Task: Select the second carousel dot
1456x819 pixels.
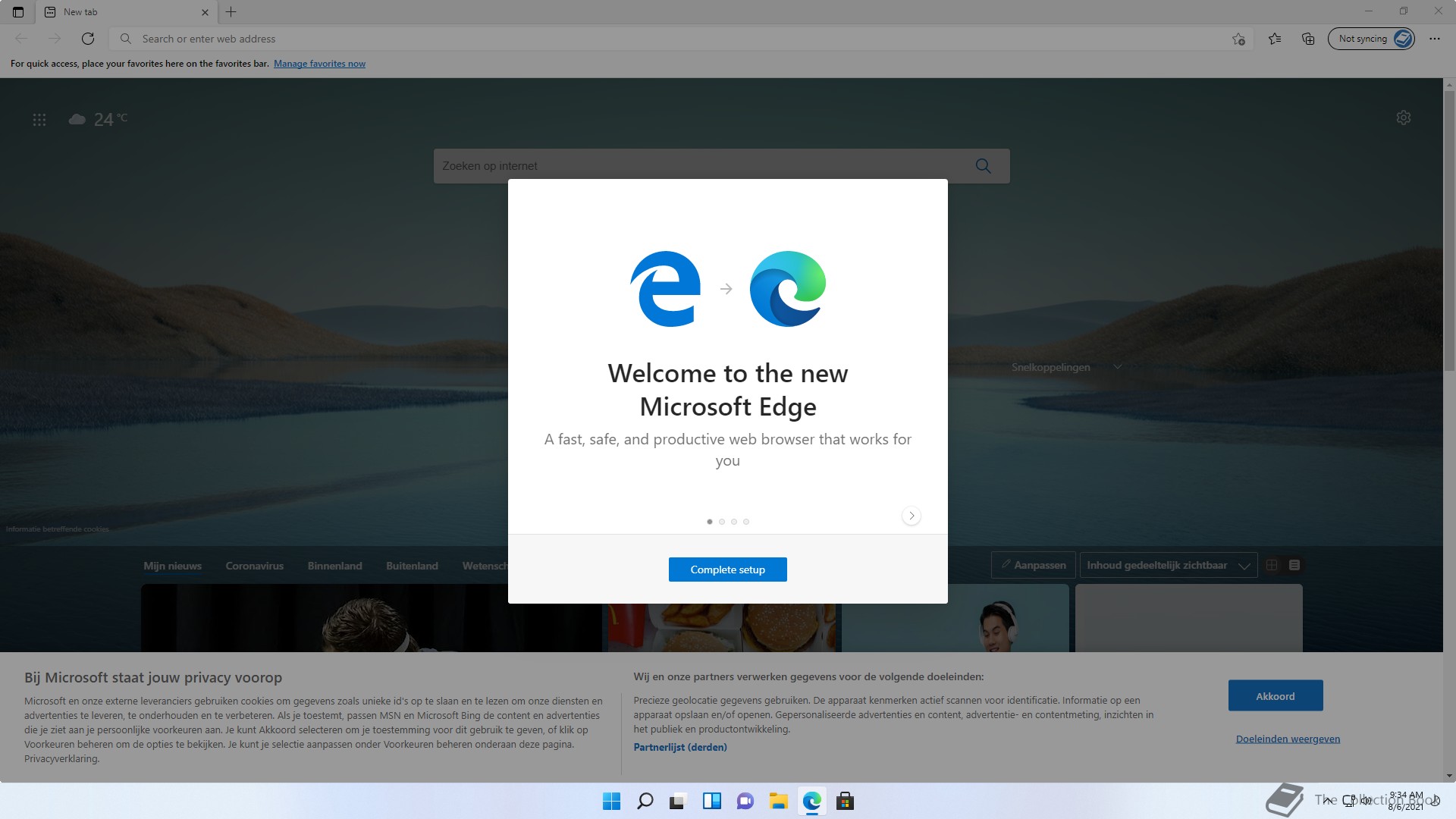Action: click(722, 522)
